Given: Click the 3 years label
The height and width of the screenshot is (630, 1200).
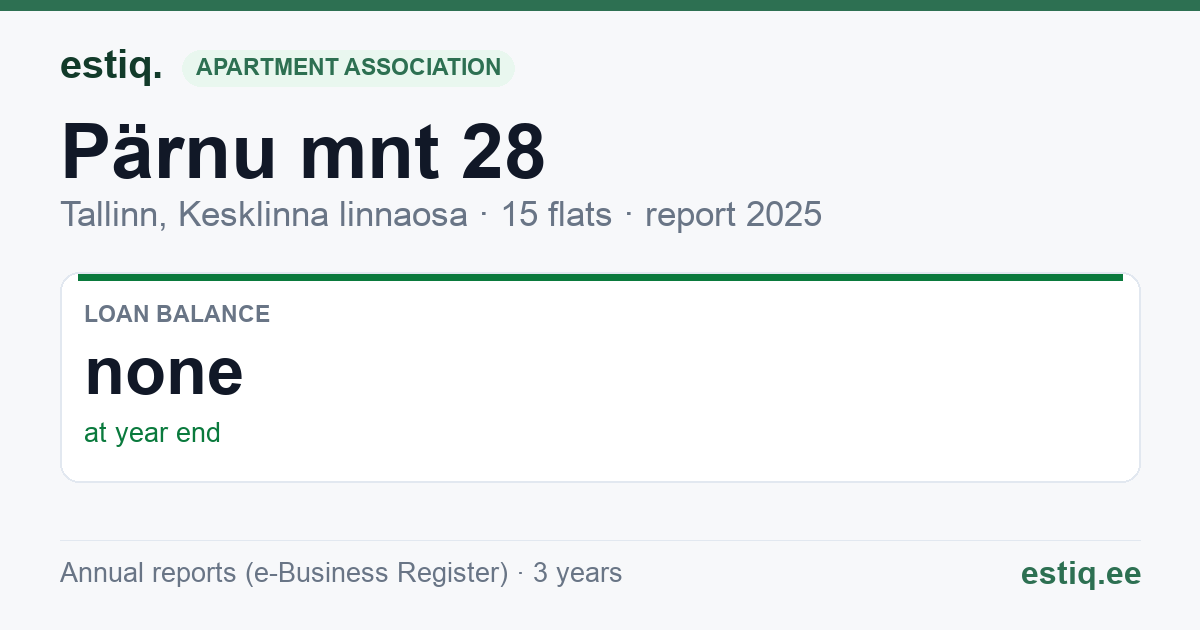Looking at the screenshot, I should [577, 573].
